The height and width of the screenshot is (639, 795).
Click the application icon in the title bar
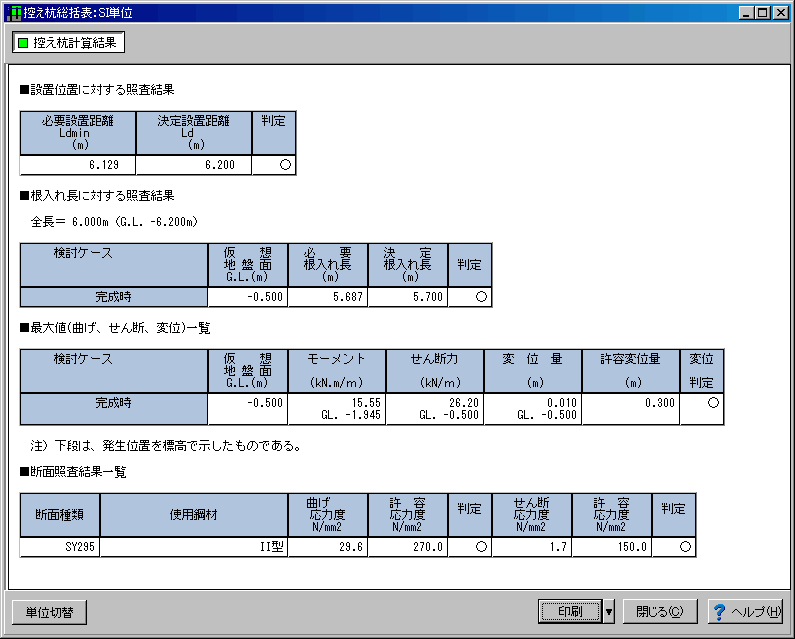[15, 12]
